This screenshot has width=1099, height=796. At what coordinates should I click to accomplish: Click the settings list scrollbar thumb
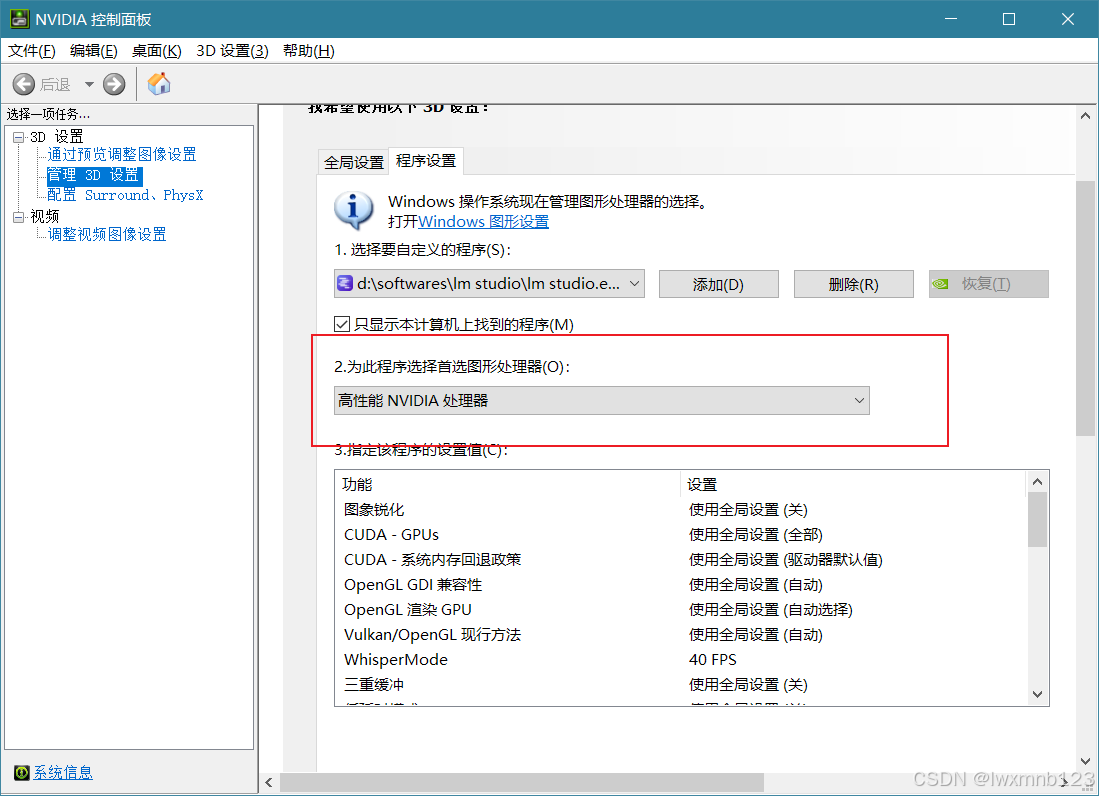pyautogui.click(x=1037, y=519)
